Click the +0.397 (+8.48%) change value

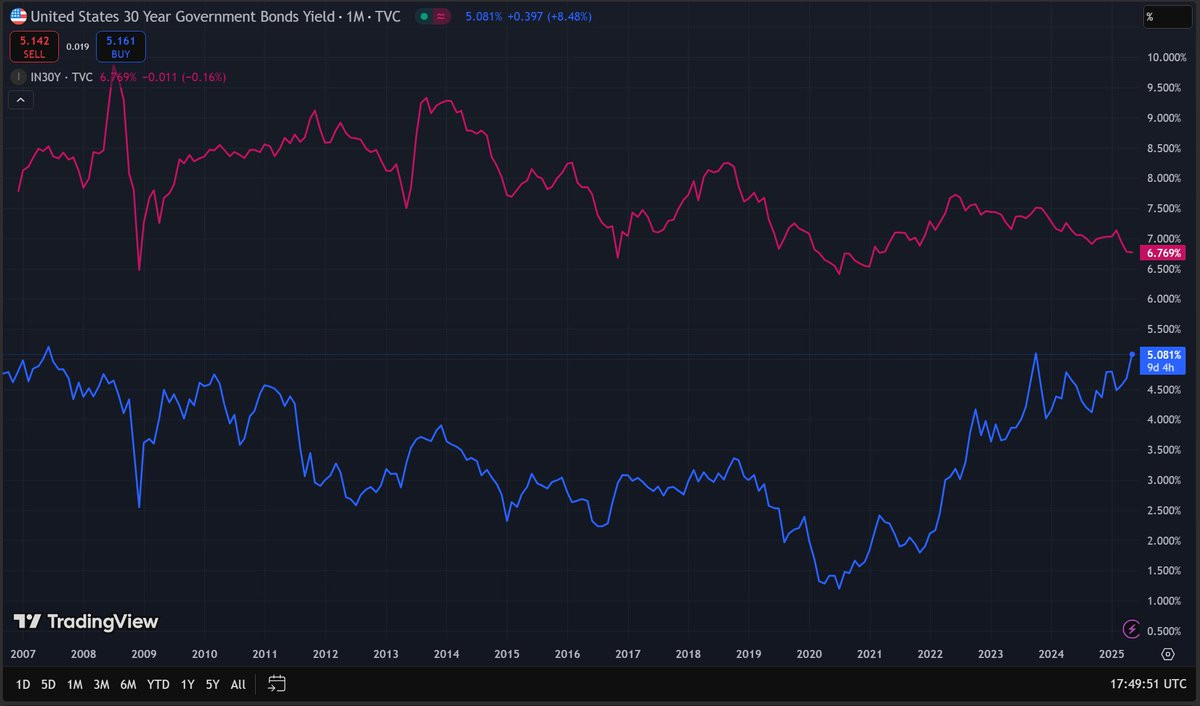552,17
